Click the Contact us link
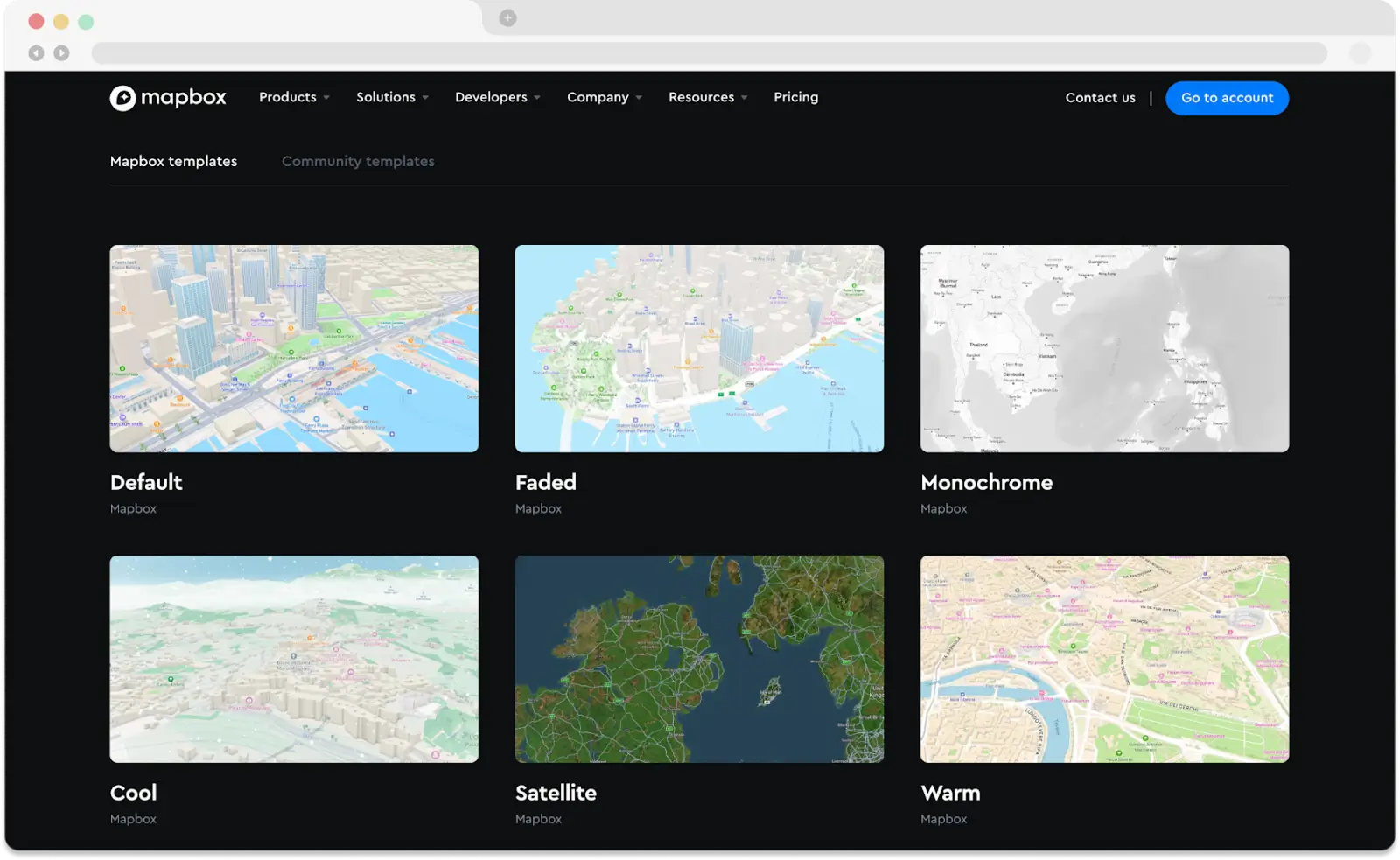 1100,98
